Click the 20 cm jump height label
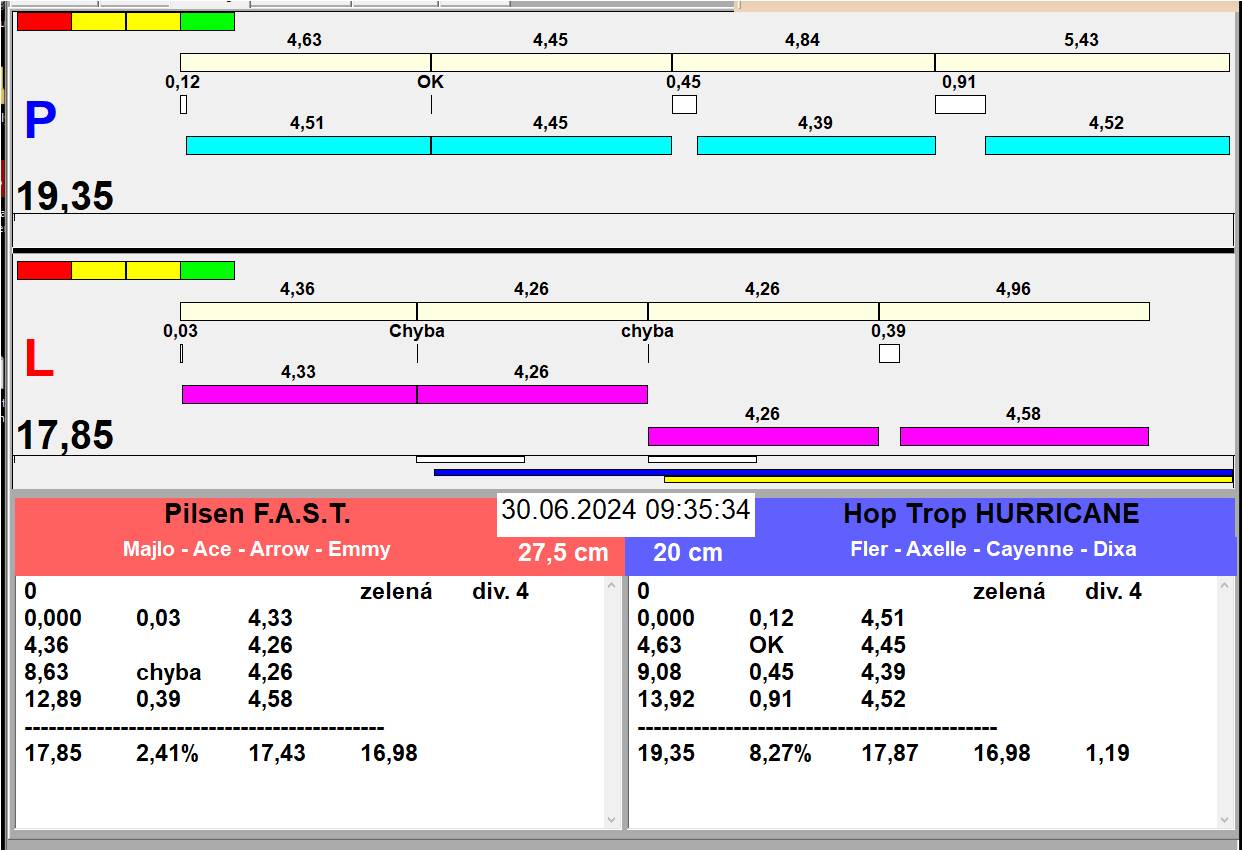The image size is (1242, 850). tap(687, 552)
